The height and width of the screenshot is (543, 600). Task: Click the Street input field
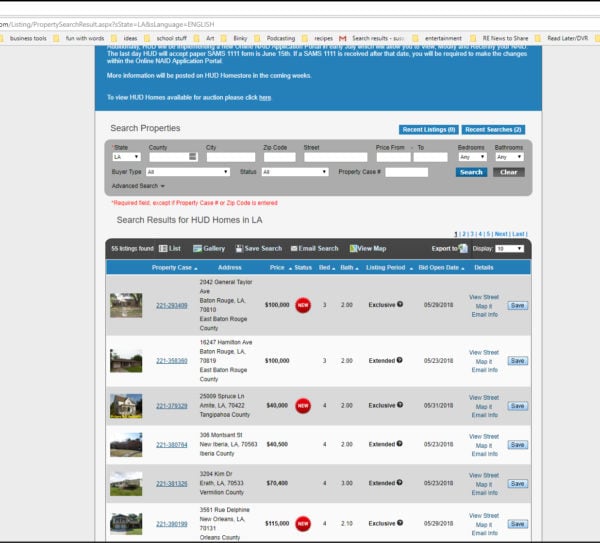(x=336, y=157)
